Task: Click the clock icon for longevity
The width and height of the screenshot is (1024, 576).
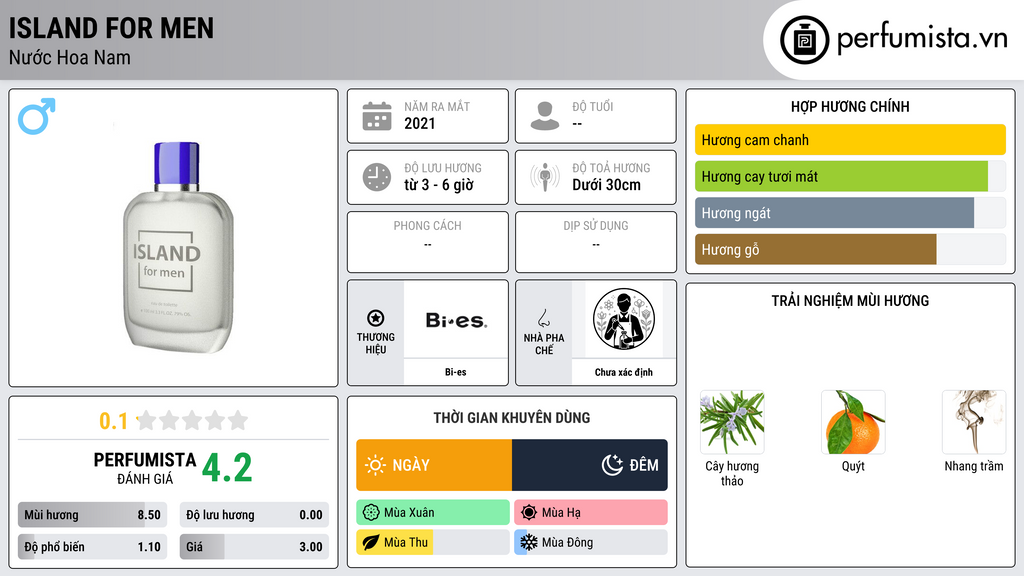Action: 377,177
